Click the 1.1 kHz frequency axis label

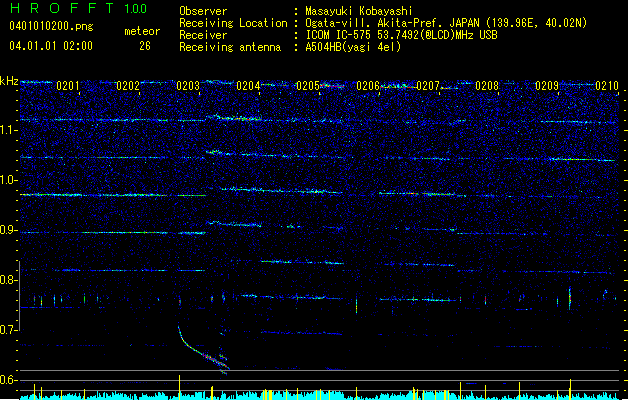9,130
